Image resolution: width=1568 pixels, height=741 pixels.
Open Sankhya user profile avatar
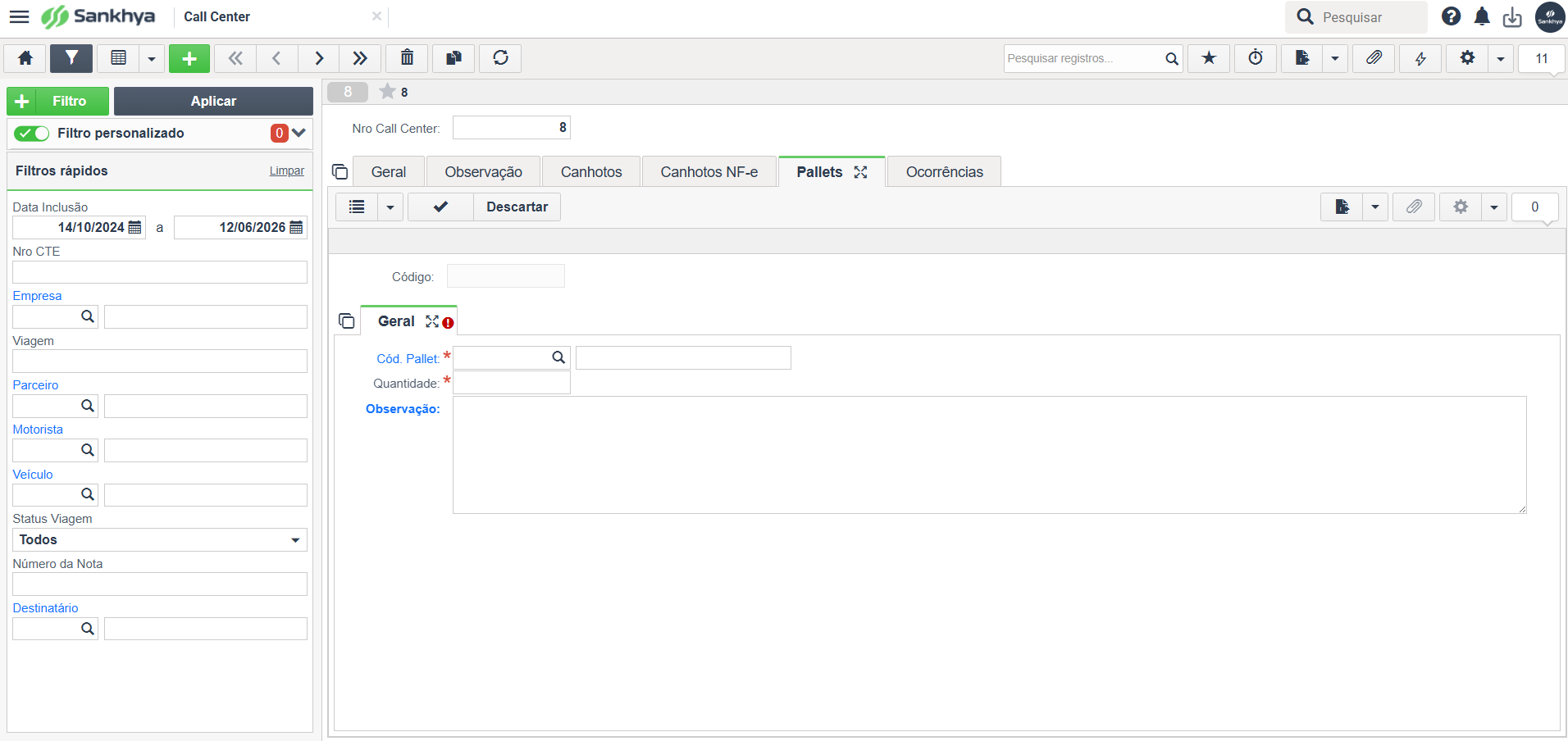click(1550, 16)
